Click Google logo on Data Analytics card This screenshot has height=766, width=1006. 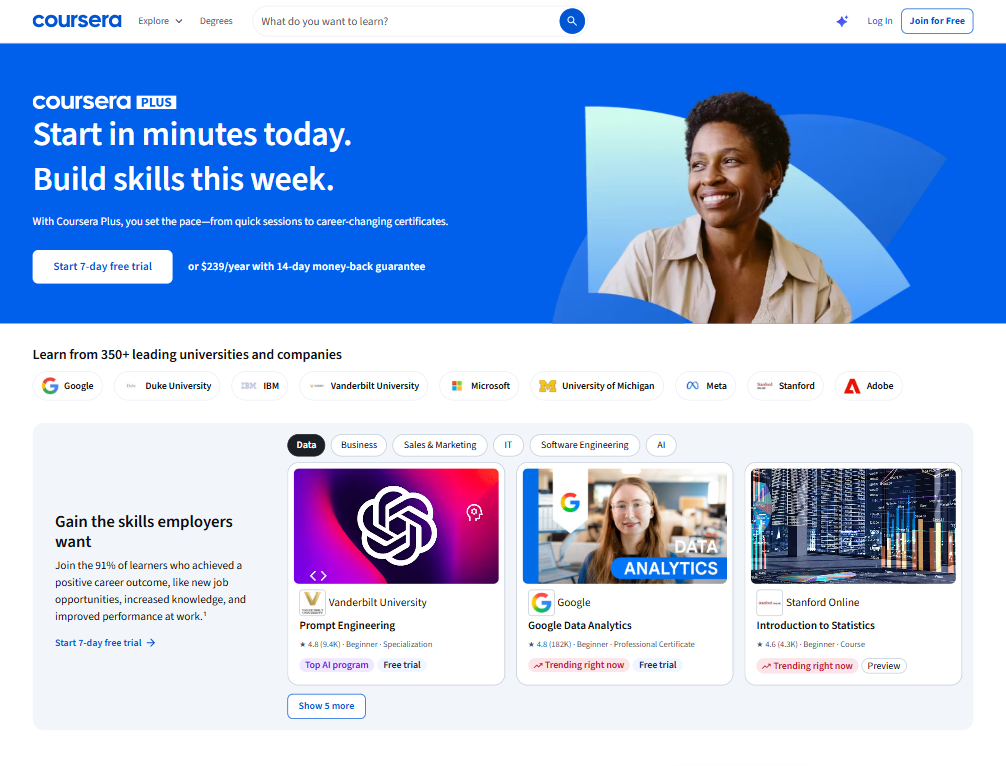click(541, 602)
